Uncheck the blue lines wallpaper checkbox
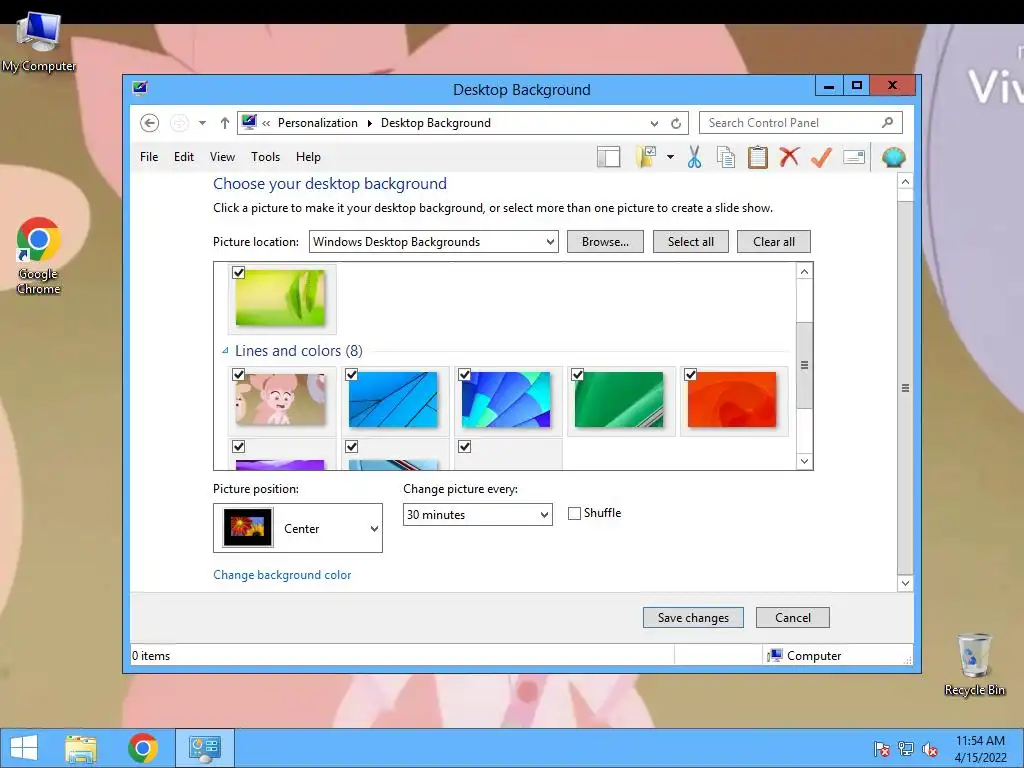Image resolution: width=1024 pixels, height=768 pixels. pos(351,374)
